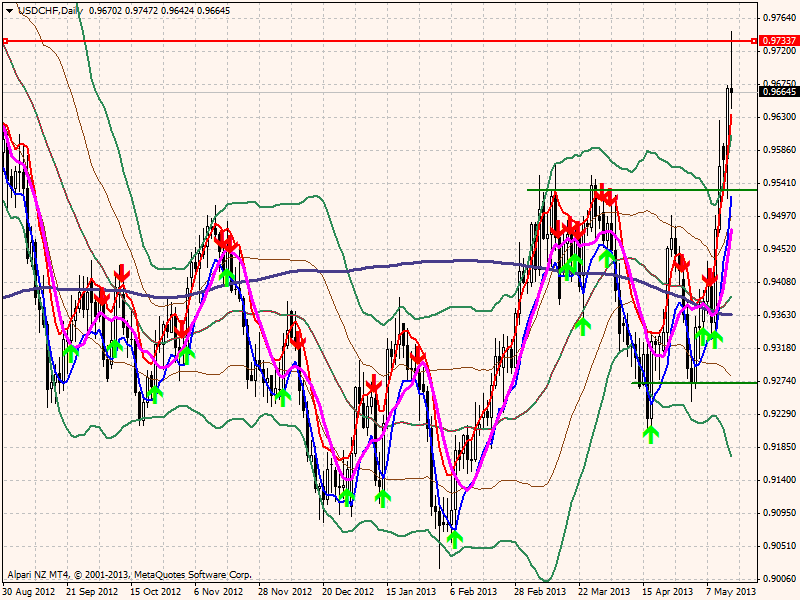Click the 0.93630 price axis label
The image size is (800, 600).
point(779,315)
